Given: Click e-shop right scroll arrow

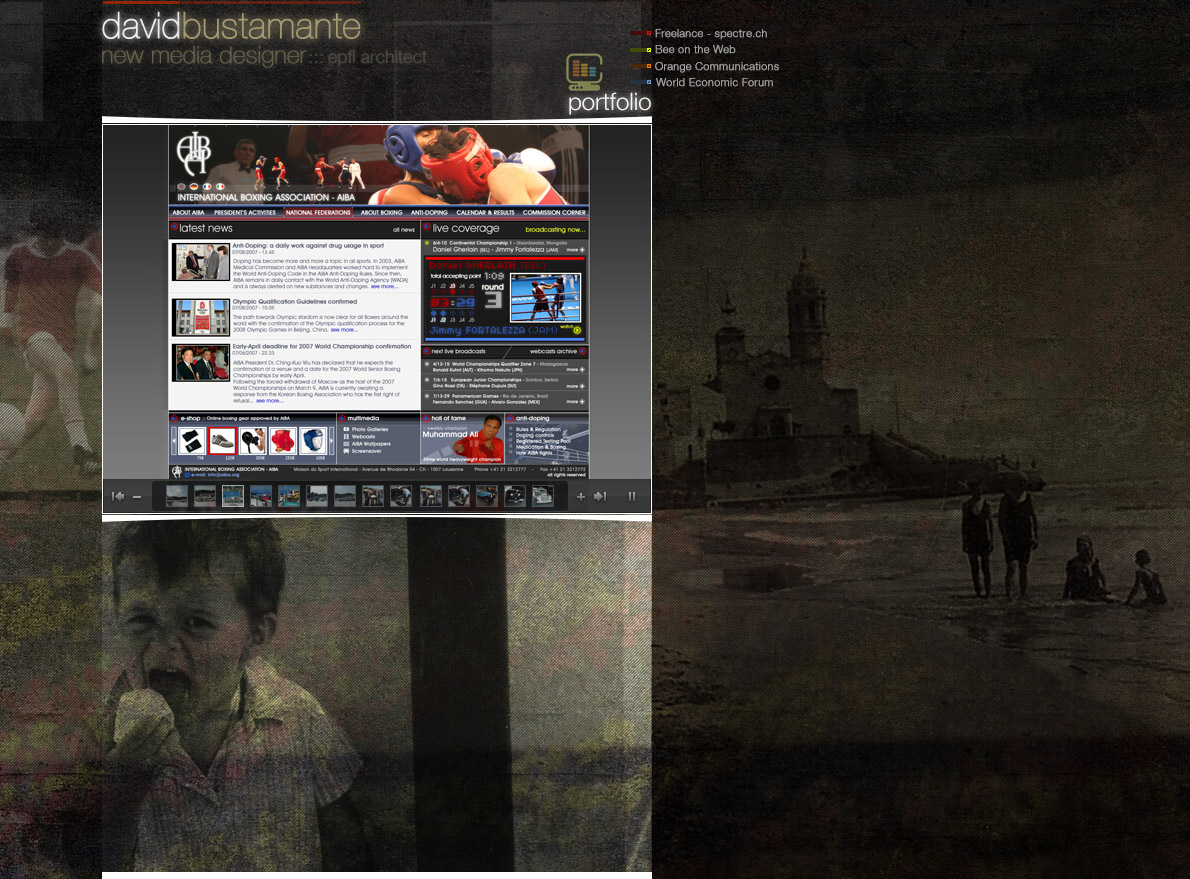Looking at the screenshot, I should [332, 441].
